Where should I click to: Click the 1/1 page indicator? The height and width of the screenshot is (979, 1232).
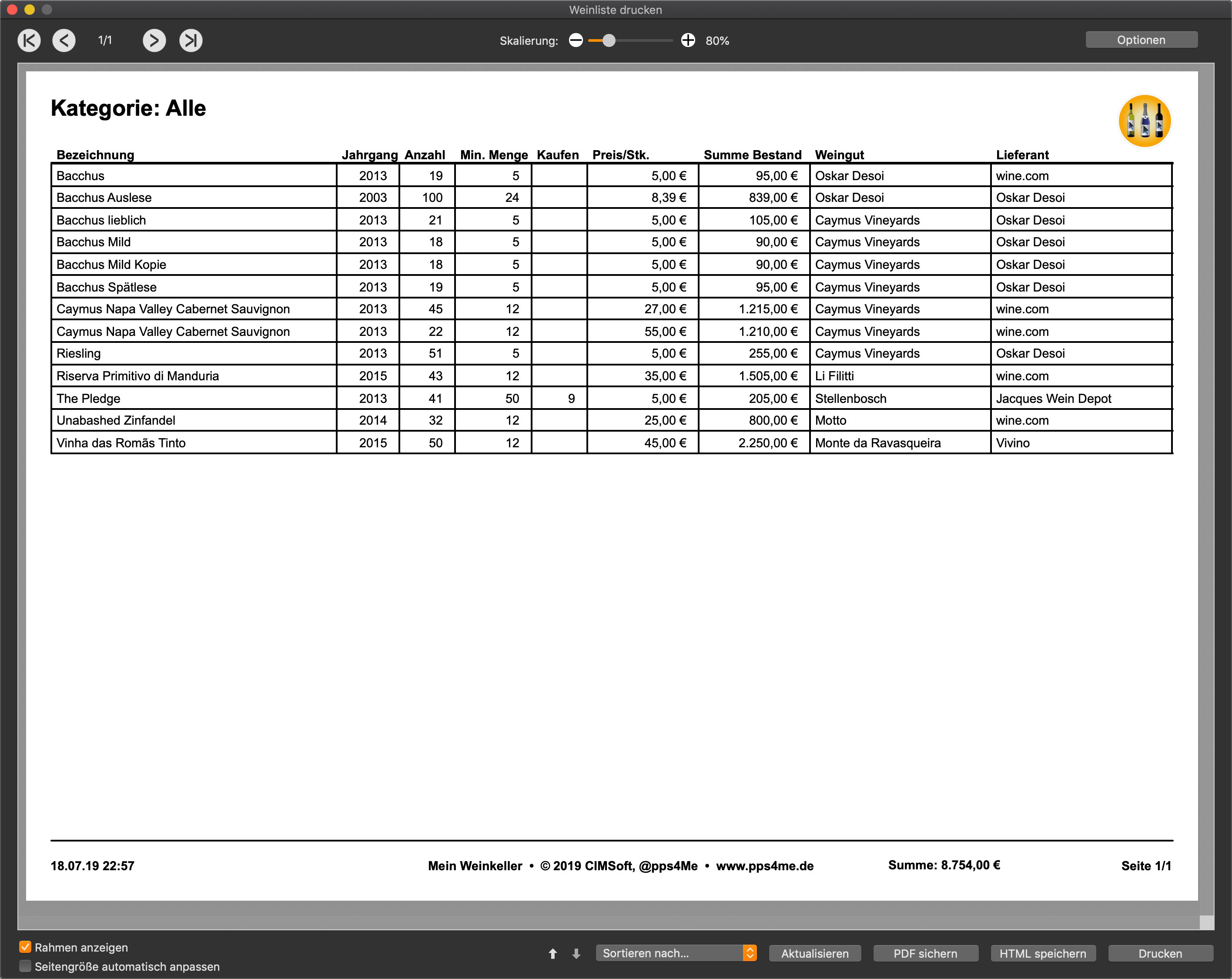point(104,40)
